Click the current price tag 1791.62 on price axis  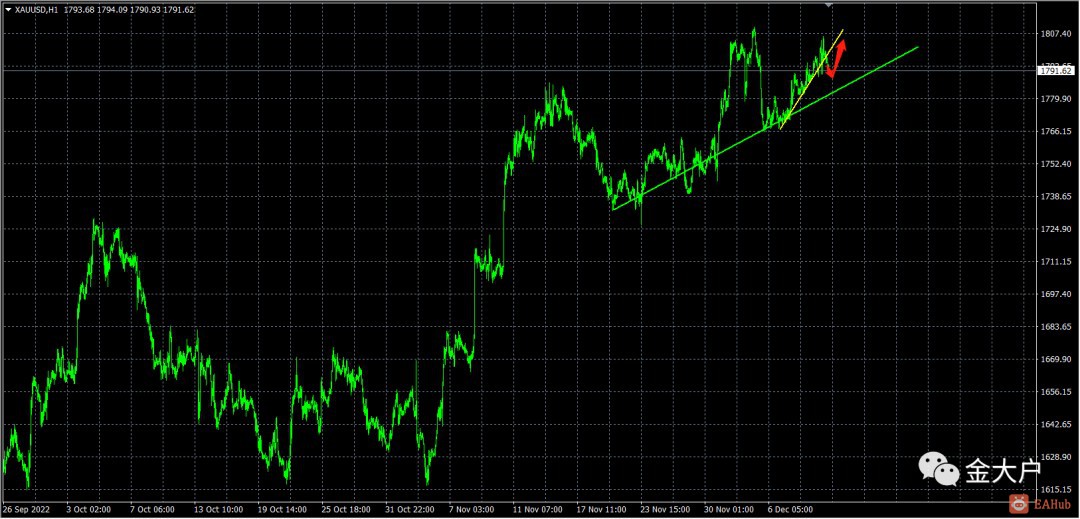[x=1057, y=70]
